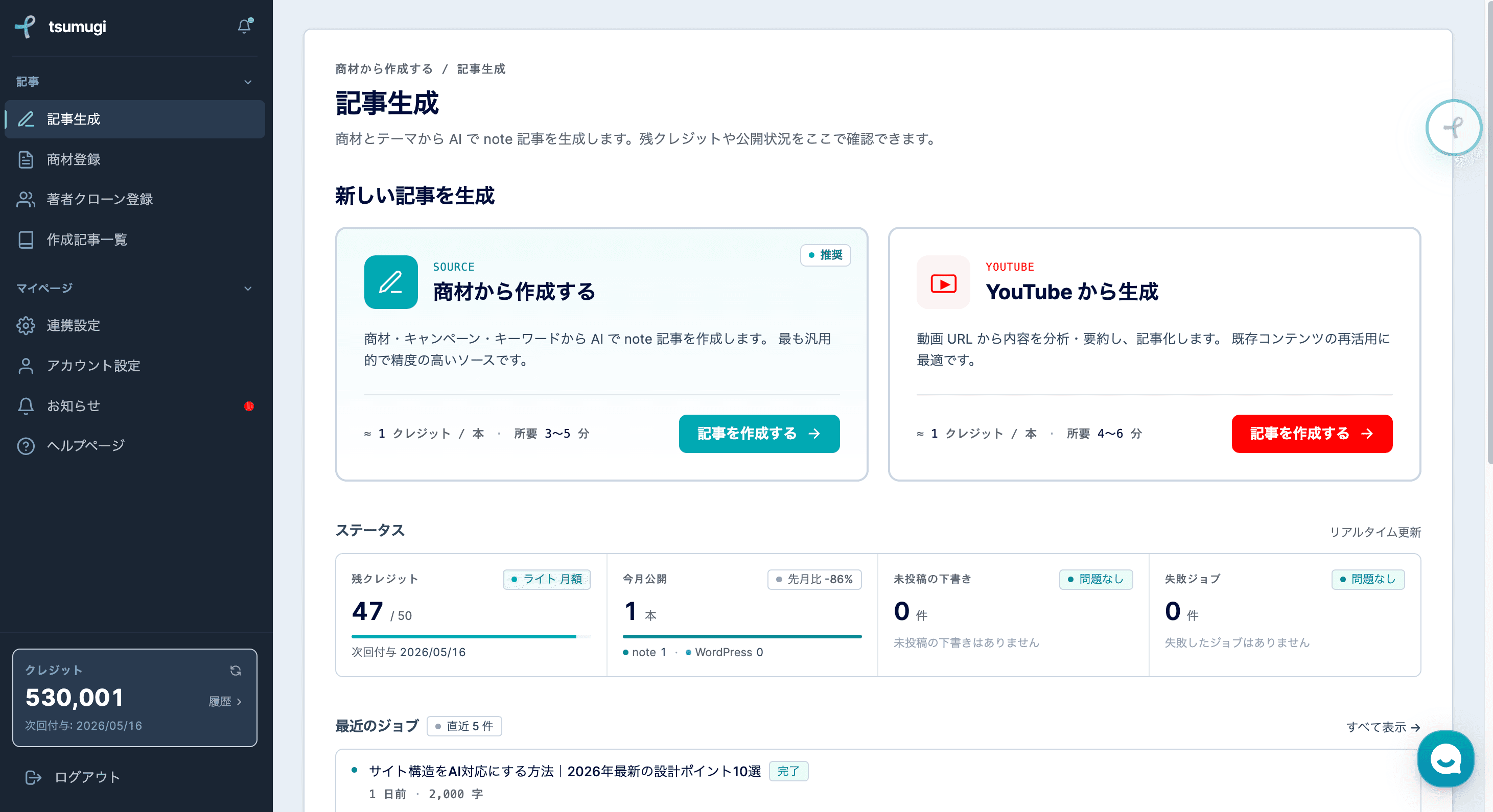
Task: Click リアルタイム更新 label
Action: coord(1375,532)
